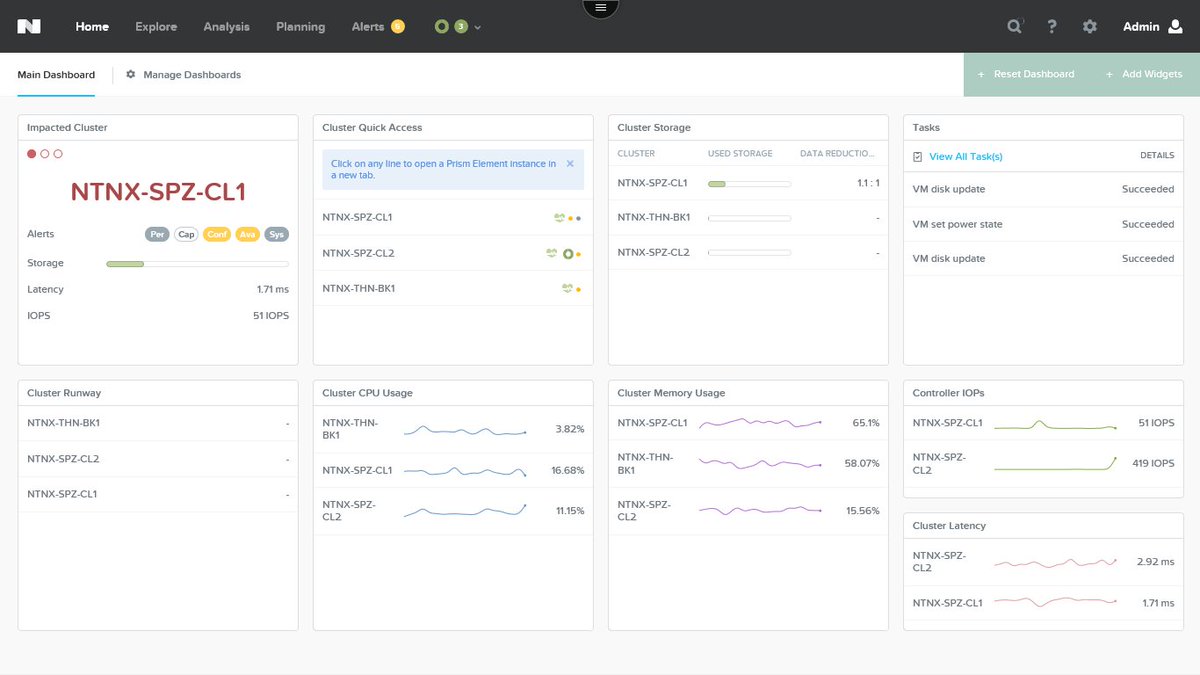Dismiss the Prism Element info banner
Screen dimensions: 1200x675
coord(570,163)
